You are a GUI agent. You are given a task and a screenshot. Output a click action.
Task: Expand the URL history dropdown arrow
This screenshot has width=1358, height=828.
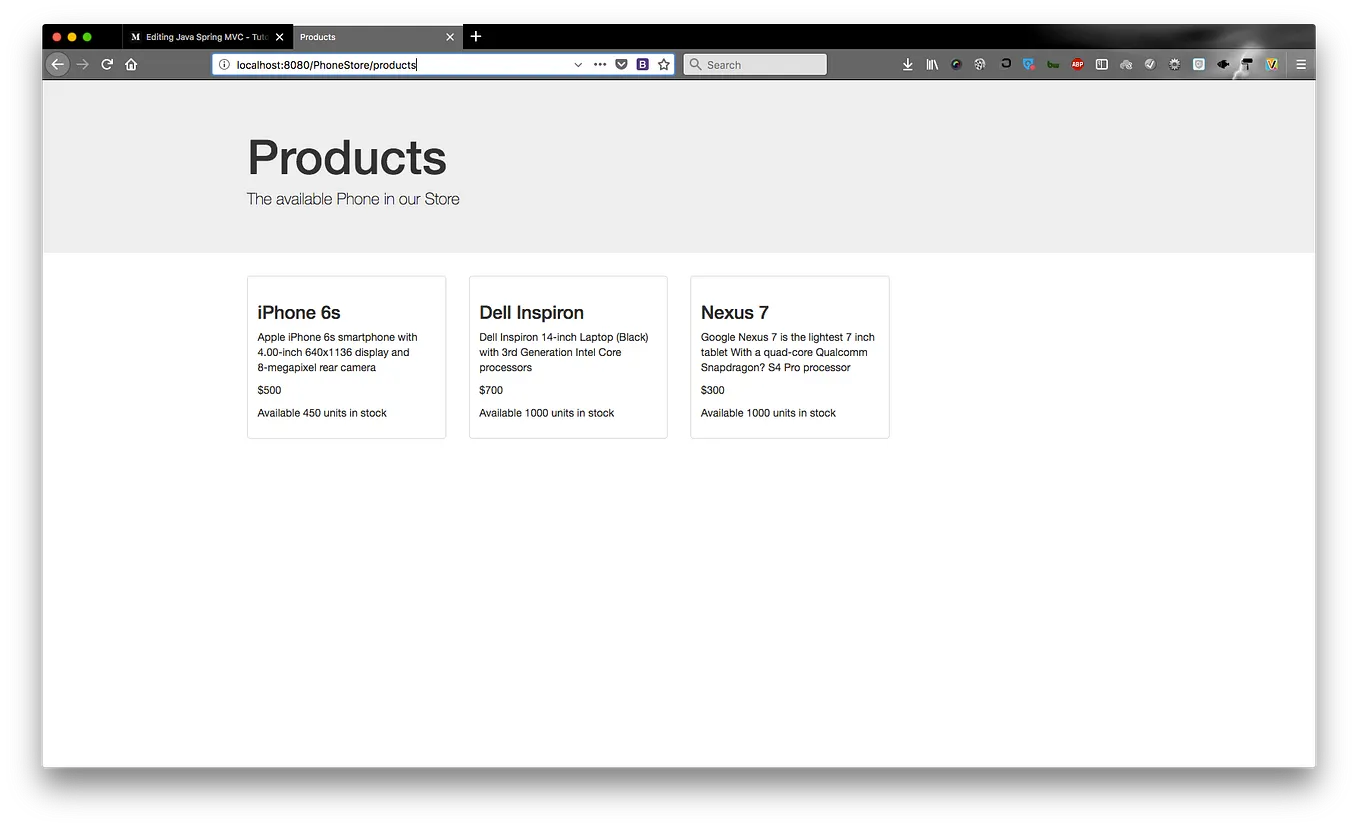[578, 64]
